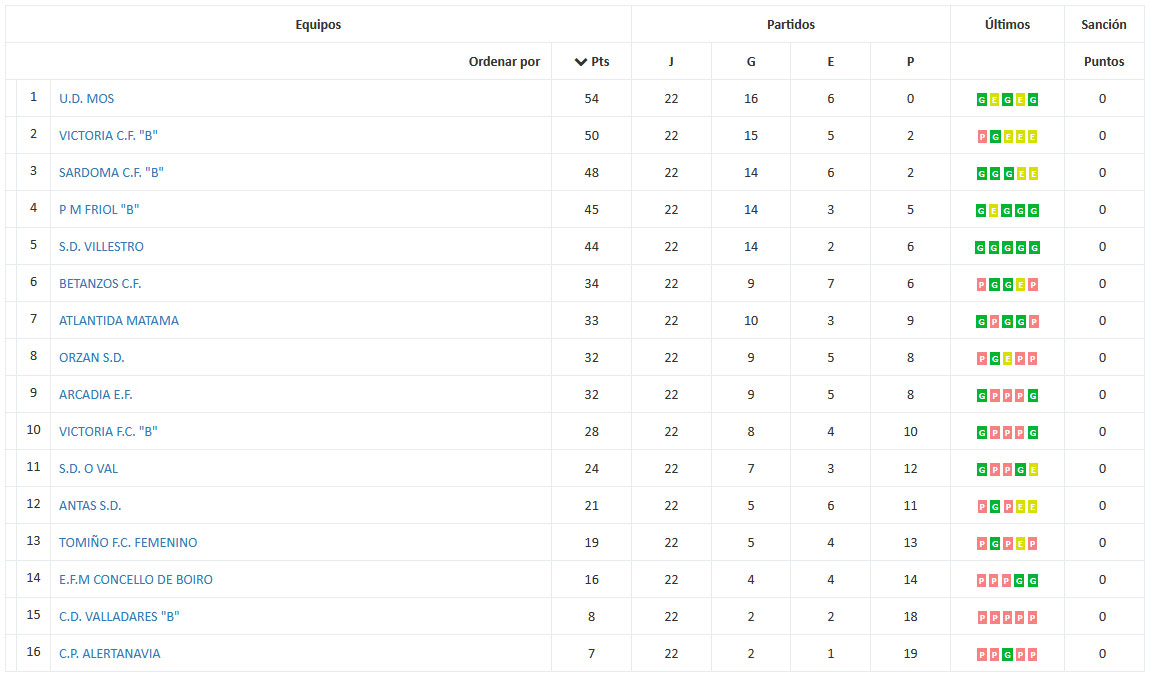Sort by the P losses column header
Image resolution: width=1151 pixels, height=676 pixels.
click(910, 62)
